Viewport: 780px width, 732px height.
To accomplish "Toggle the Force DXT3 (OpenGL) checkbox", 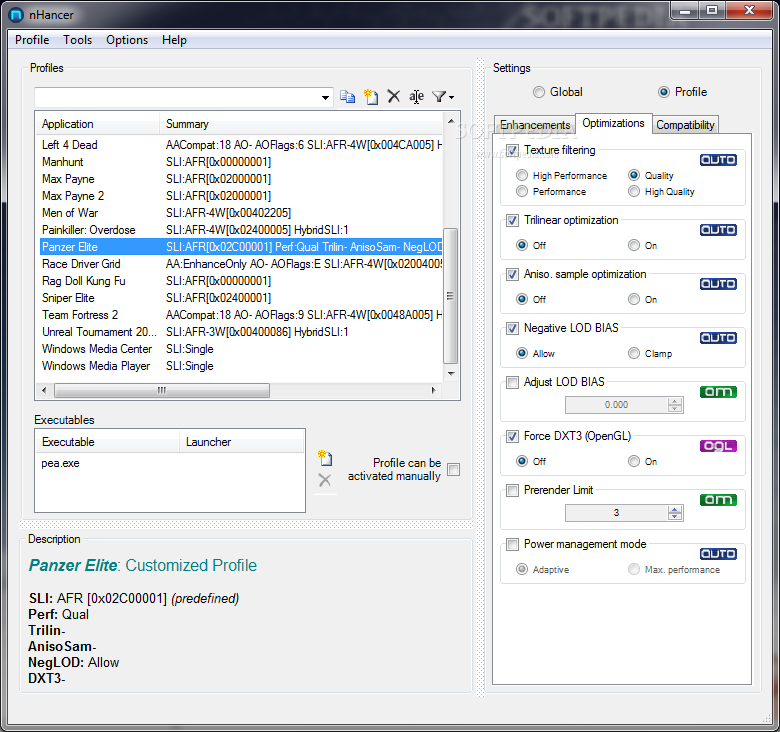I will [512, 436].
